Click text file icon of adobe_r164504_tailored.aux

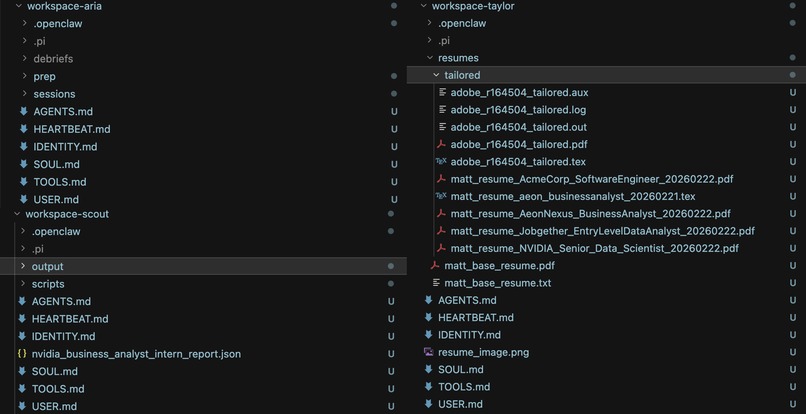click(x=442, y=93)
